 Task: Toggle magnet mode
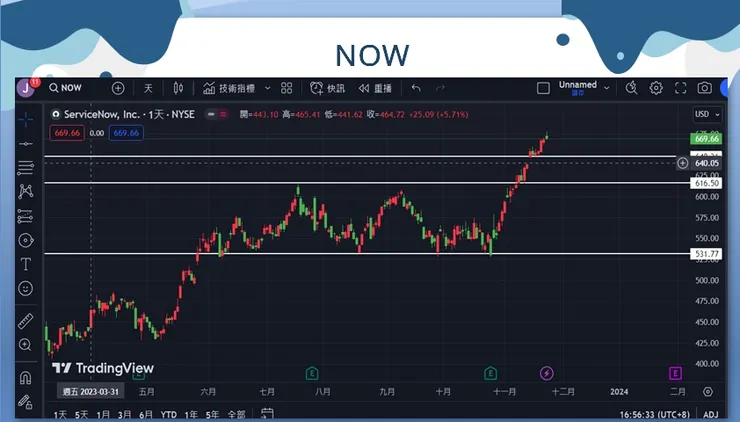(x=25, y=378)
